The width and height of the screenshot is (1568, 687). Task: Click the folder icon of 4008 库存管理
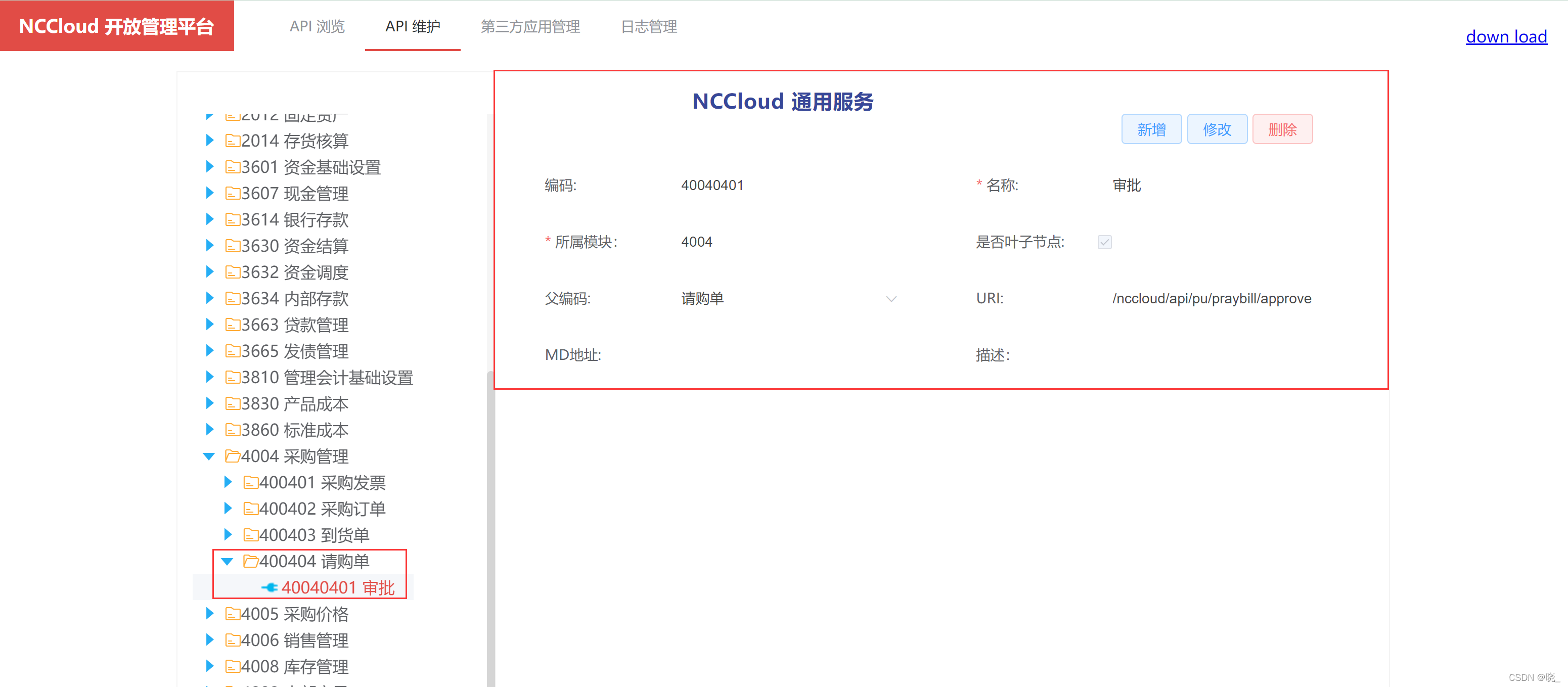point(232,666)
